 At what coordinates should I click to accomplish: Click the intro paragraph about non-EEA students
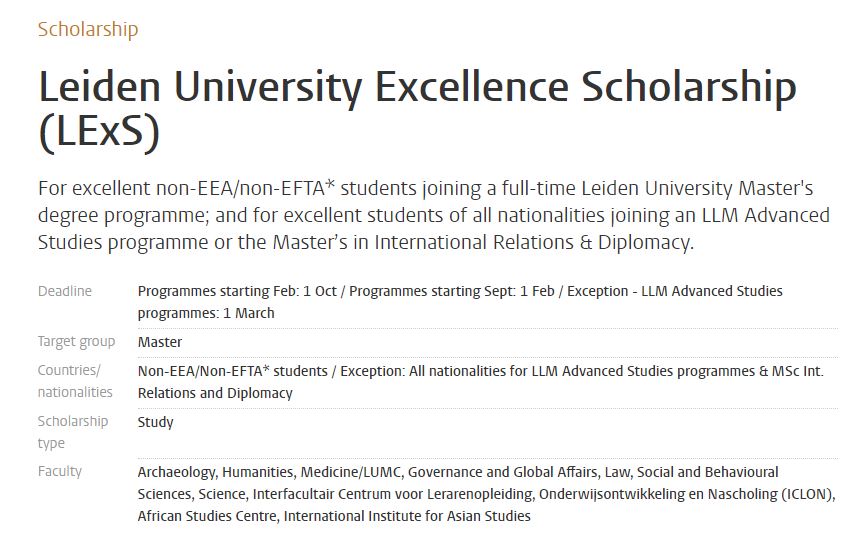point(434,215)
